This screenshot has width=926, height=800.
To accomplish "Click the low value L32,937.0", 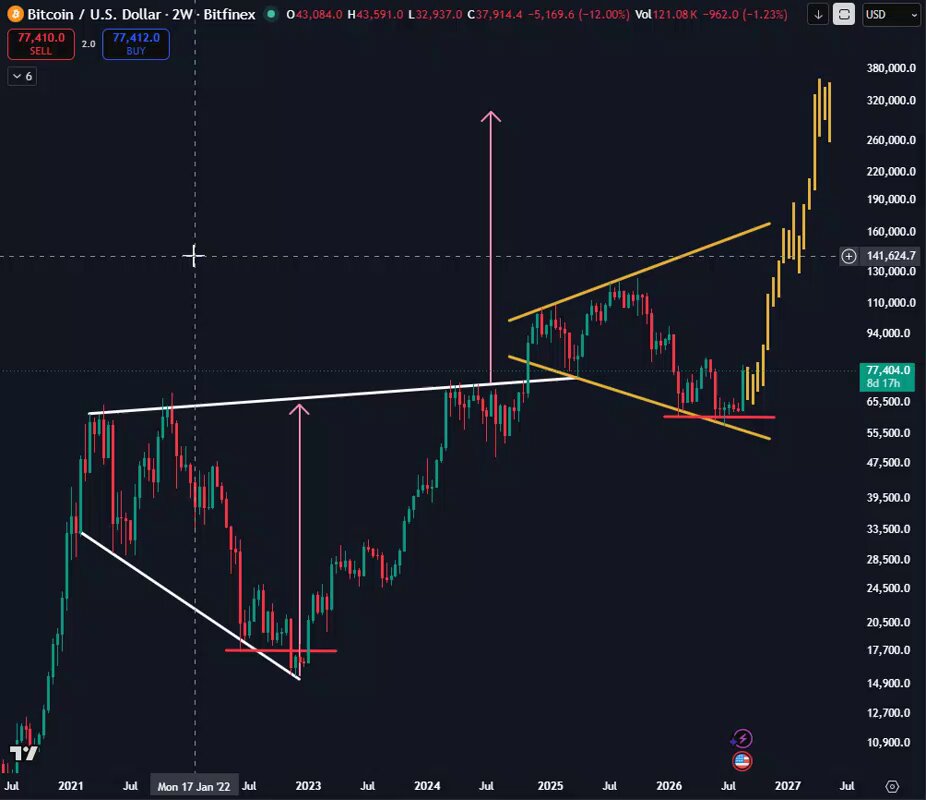I will [x=435, y=14].
